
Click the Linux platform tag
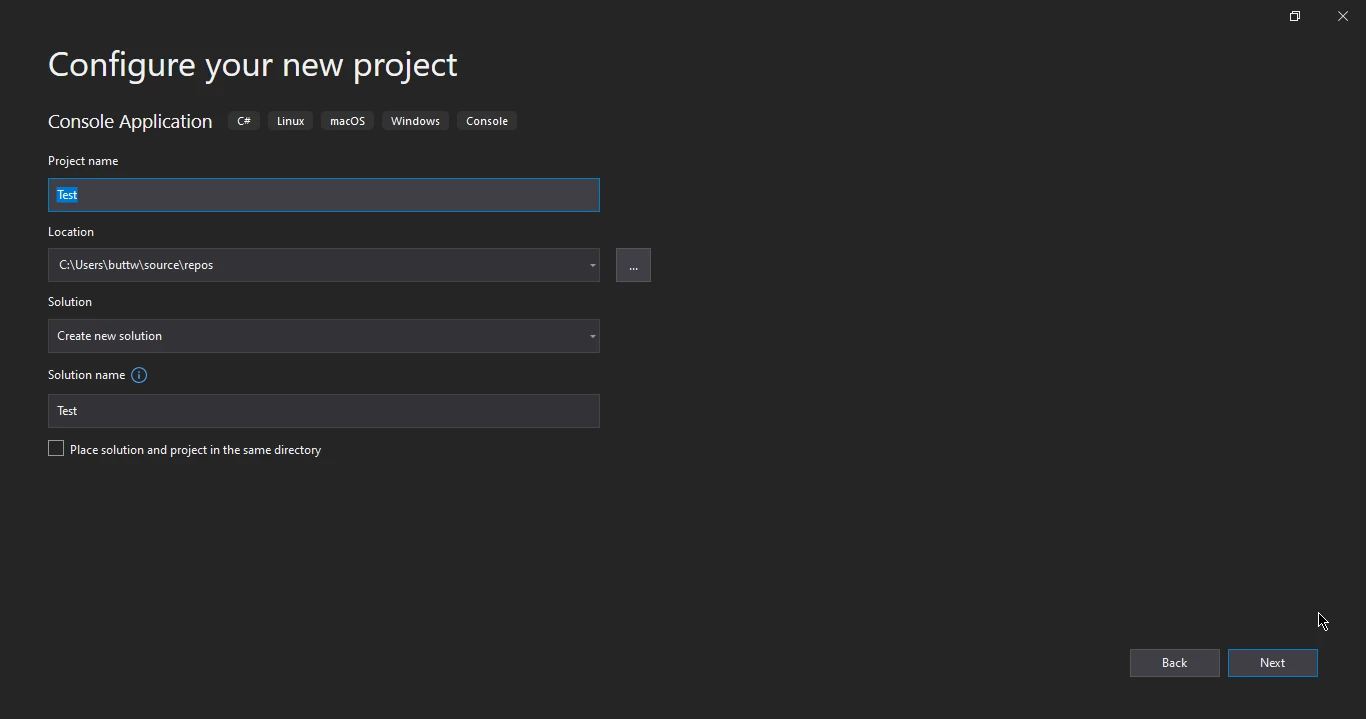click(290, 121)
